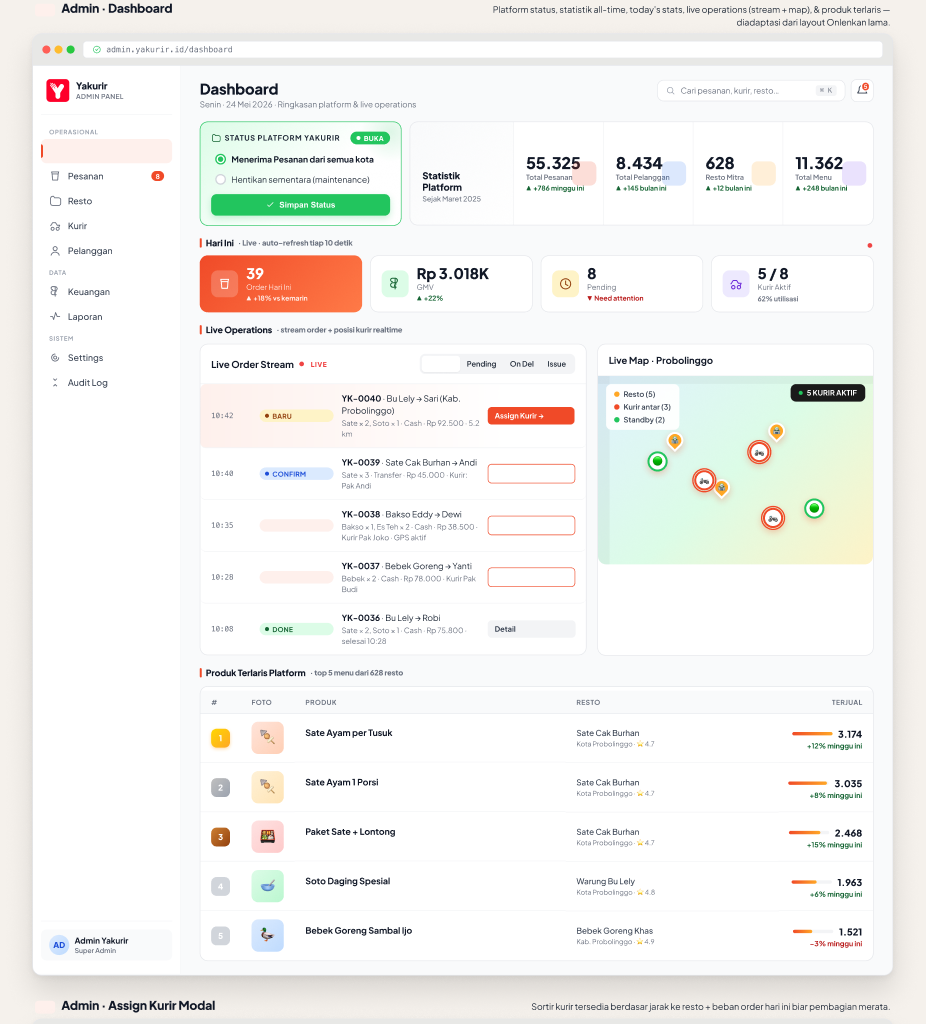Click the Soto Daging Spesial product thumbnail
This screenshot has width=926, height=1024.
267,886
